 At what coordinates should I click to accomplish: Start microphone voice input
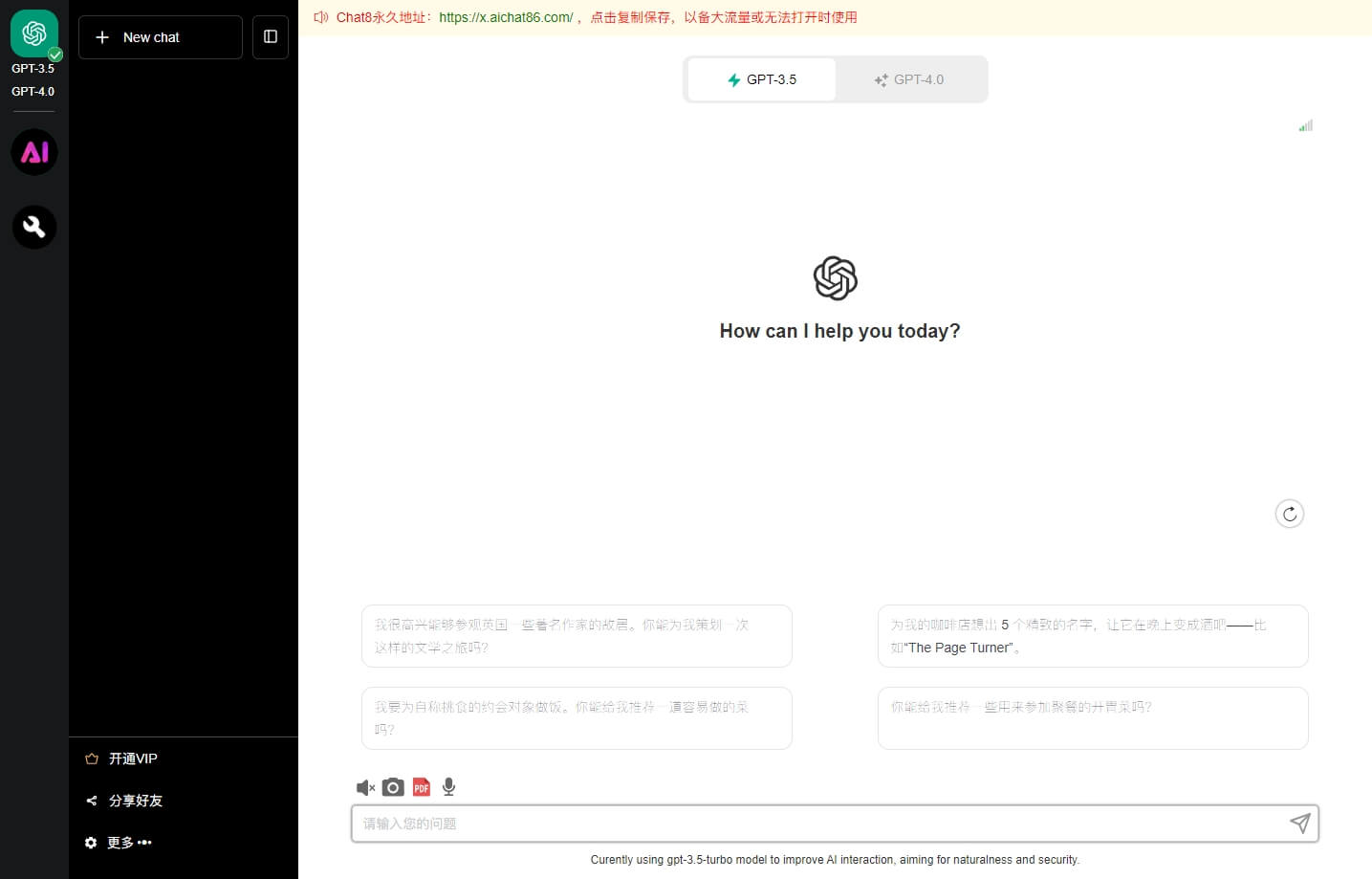[x=448, y=787]
